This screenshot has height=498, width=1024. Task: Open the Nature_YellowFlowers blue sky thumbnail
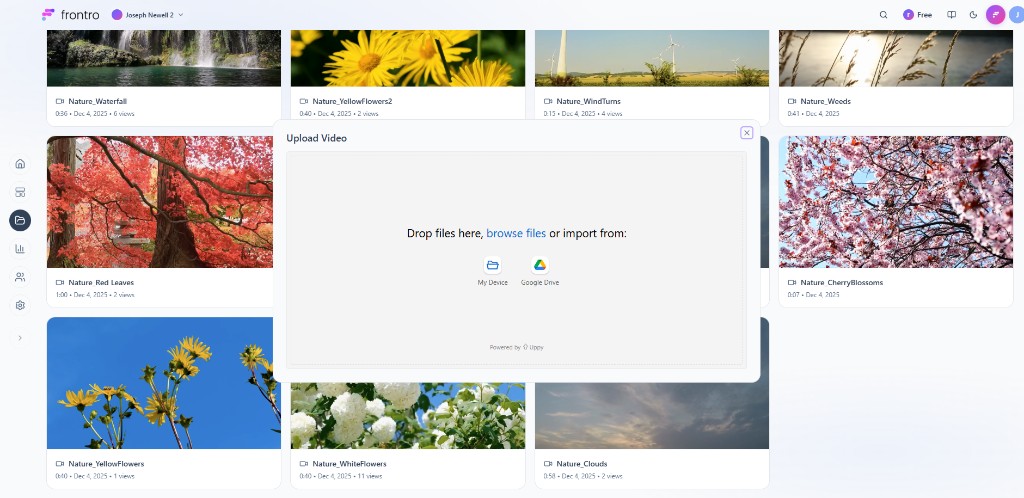pyautogui.click(x=164, y=382)
